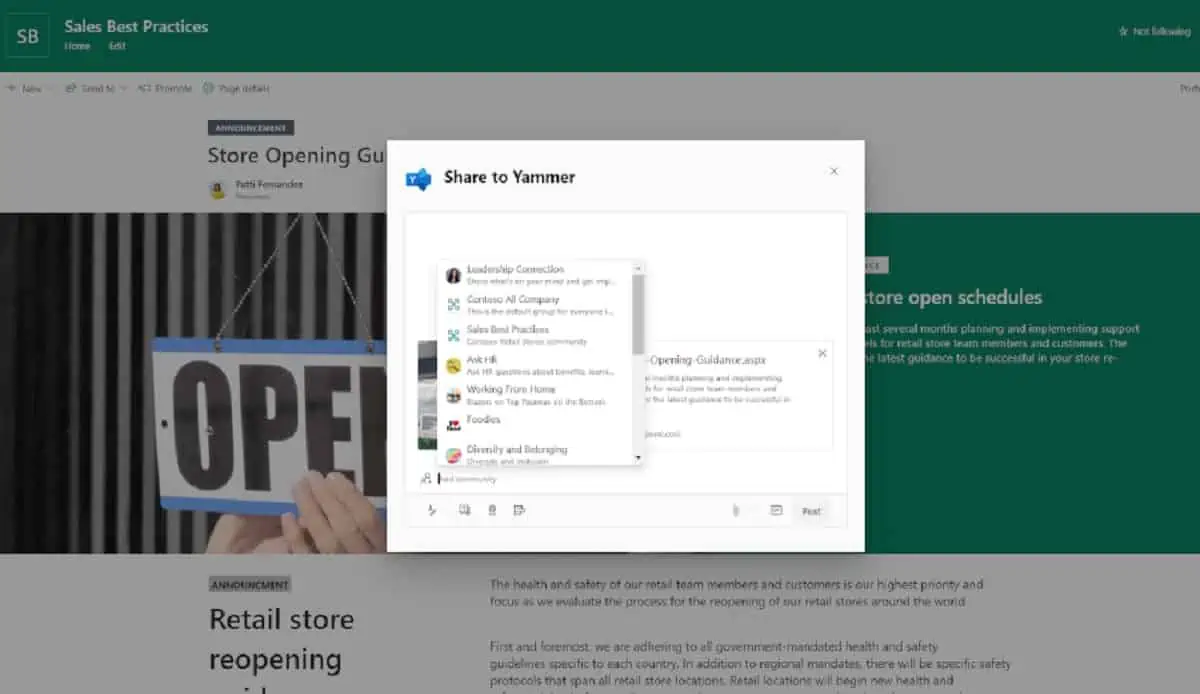
Task: Open Edit in site navigation
Action: tap(117, 46)
